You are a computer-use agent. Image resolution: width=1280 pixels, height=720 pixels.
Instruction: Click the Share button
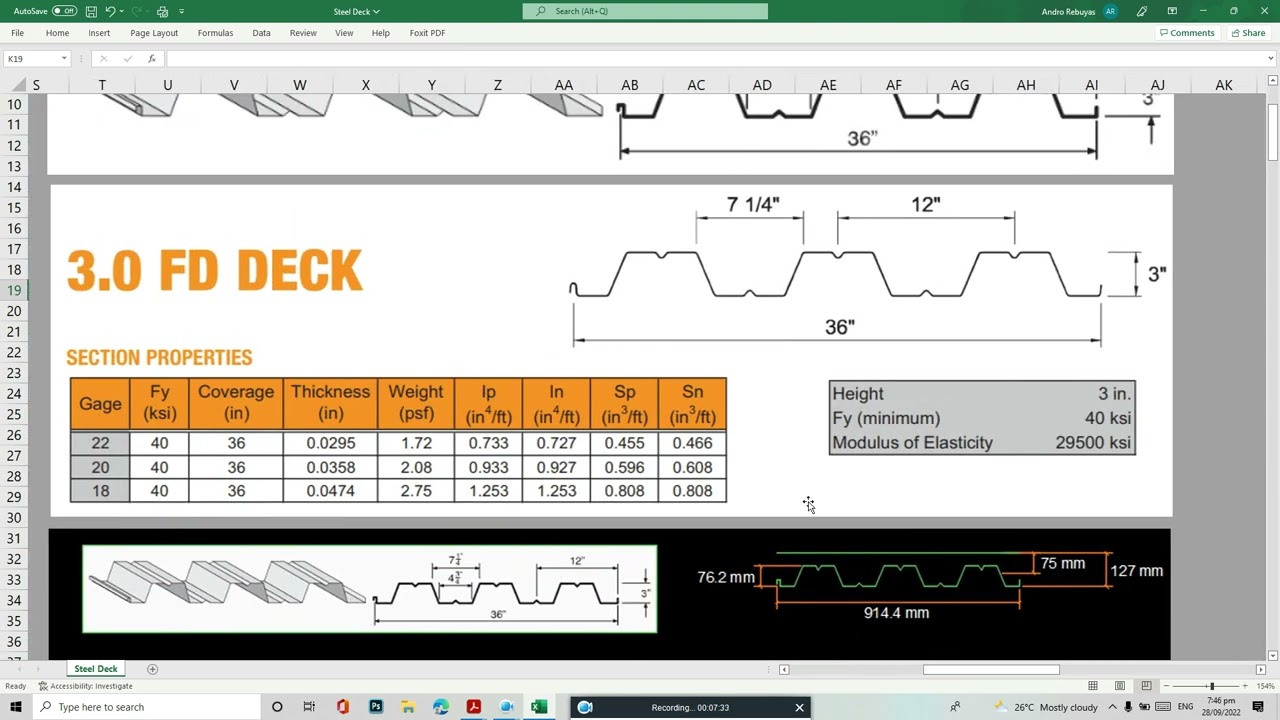click(1248, 33)
